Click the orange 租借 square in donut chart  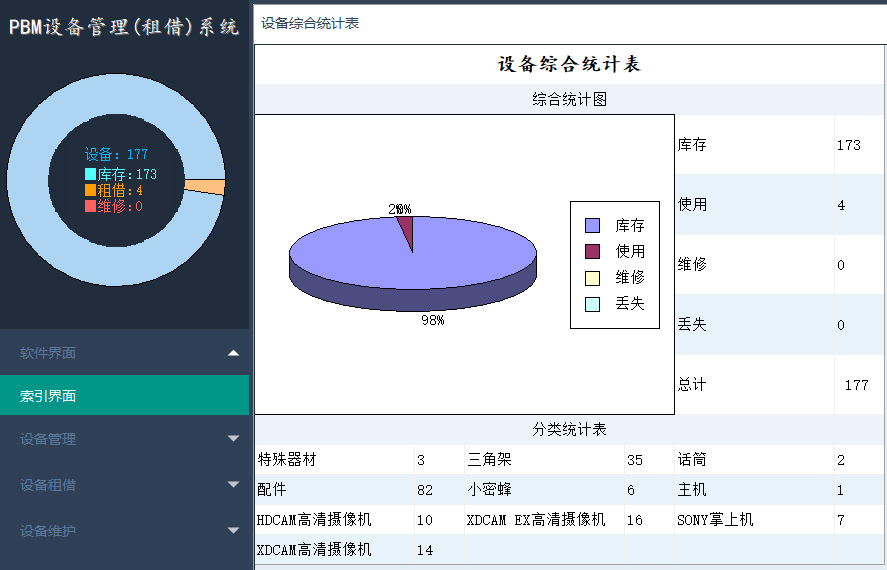90,190
